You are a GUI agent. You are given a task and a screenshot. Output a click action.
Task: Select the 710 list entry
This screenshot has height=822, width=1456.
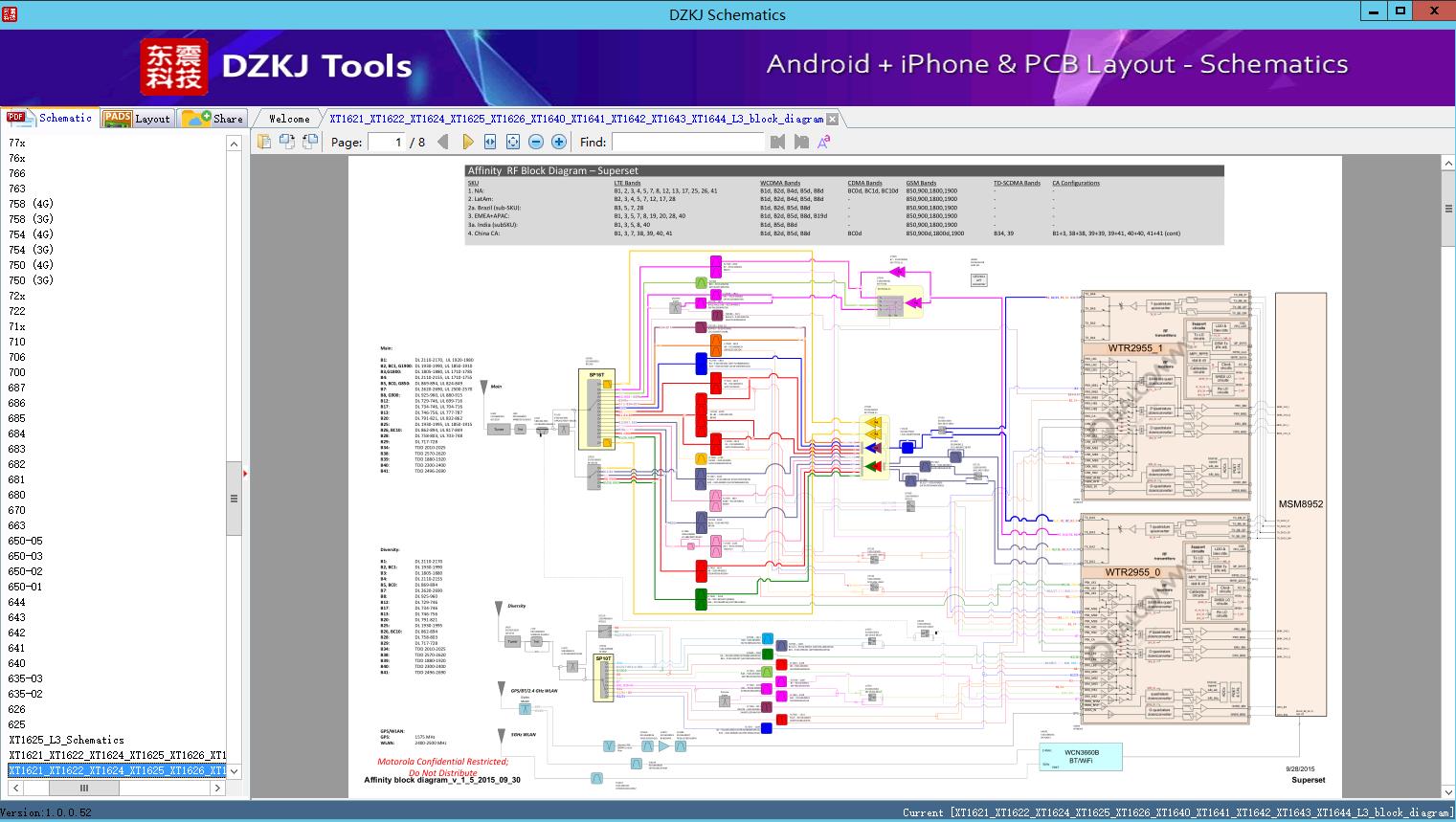pyautogui.click(x=17, y=342)
